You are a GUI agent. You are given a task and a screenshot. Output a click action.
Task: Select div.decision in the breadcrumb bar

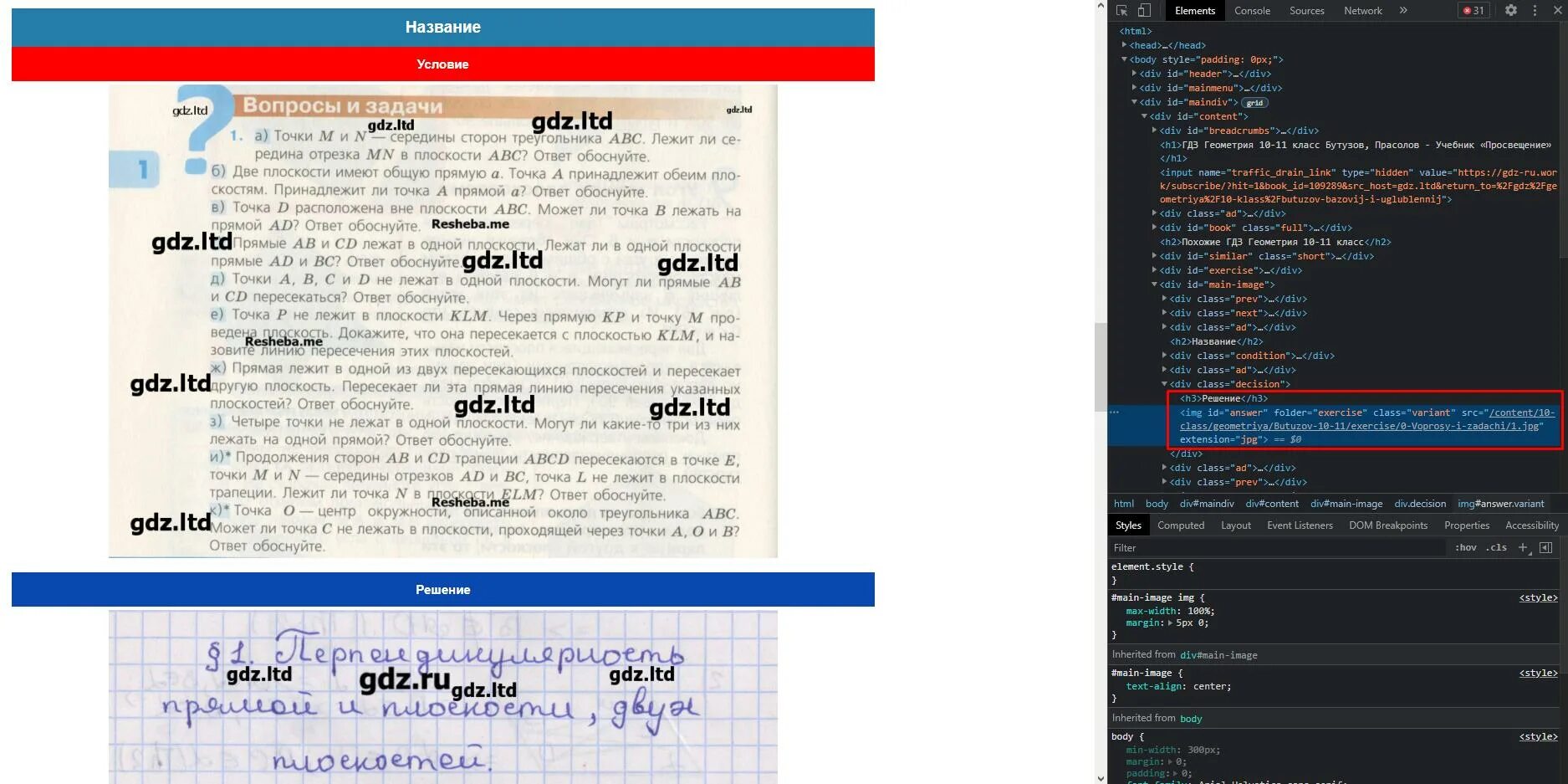pyautogui.click(x=1420, y=504)
